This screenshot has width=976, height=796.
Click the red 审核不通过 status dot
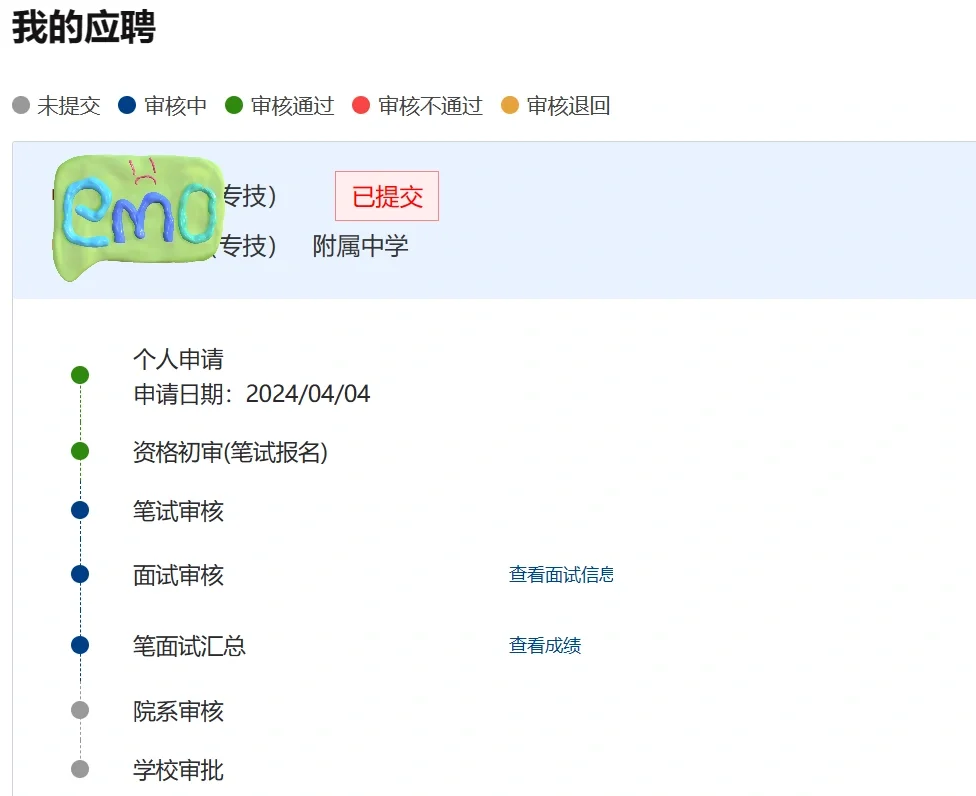(x=360, y=105)
